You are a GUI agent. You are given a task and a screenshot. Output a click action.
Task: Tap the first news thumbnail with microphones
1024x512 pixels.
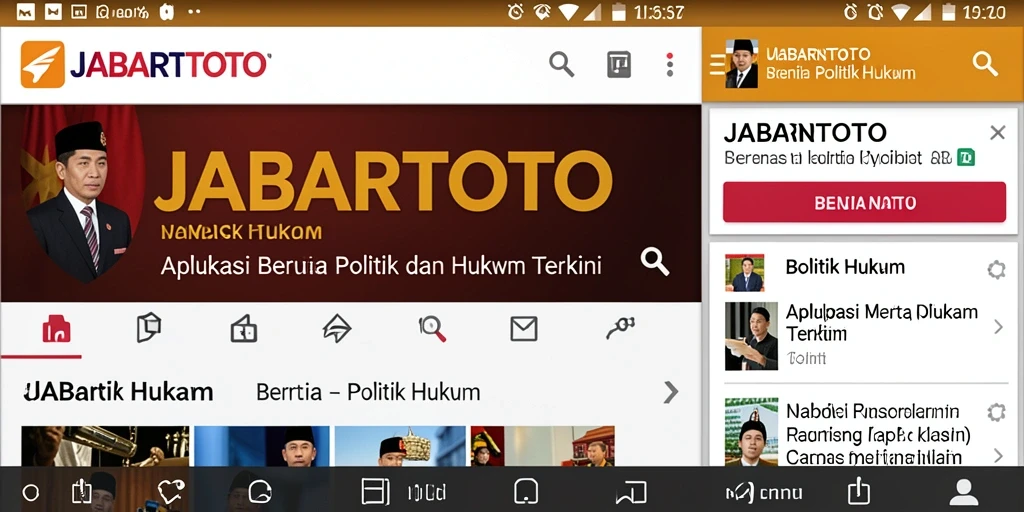tap(105, 446)
